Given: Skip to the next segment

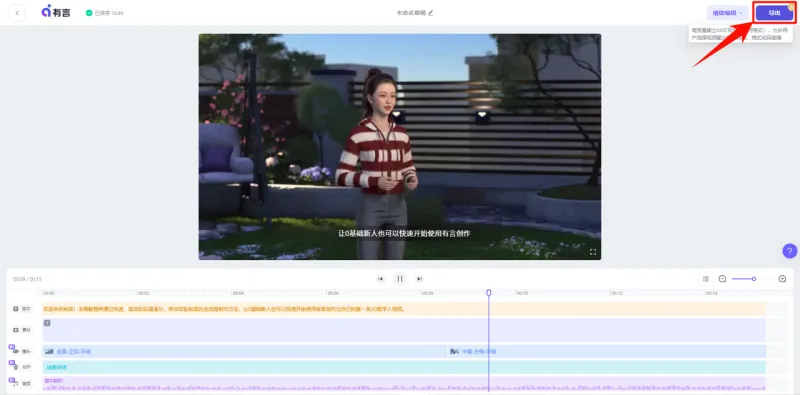Looking at the screenshot, I should point(419,279).
